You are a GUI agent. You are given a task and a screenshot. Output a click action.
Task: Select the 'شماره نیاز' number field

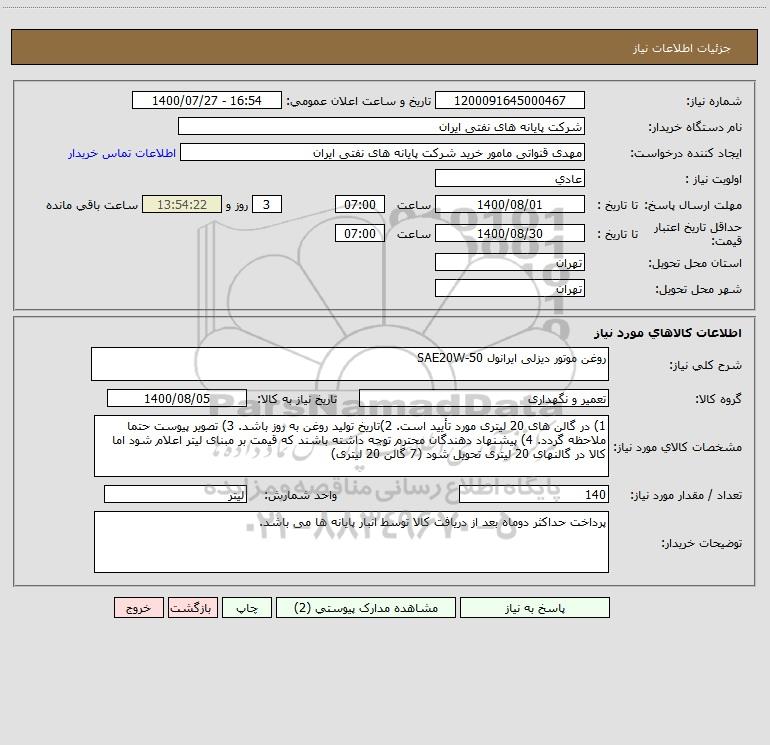[x=509, y=101]
